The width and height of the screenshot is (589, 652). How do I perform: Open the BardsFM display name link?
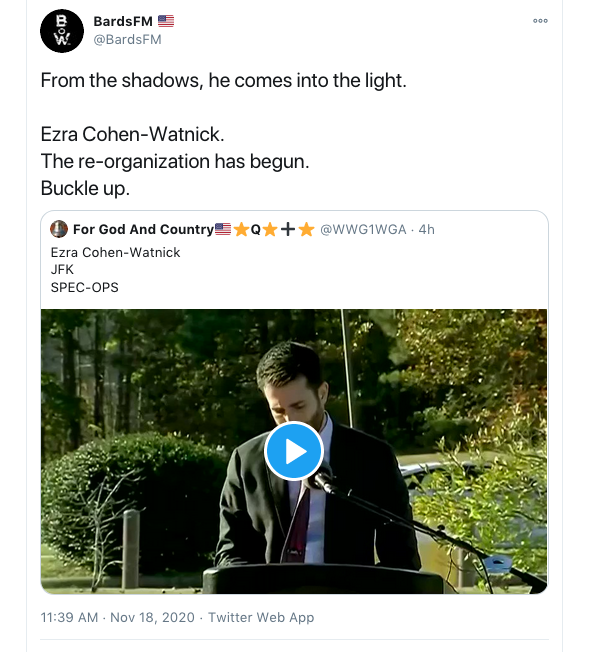click(x=123, y=21)
